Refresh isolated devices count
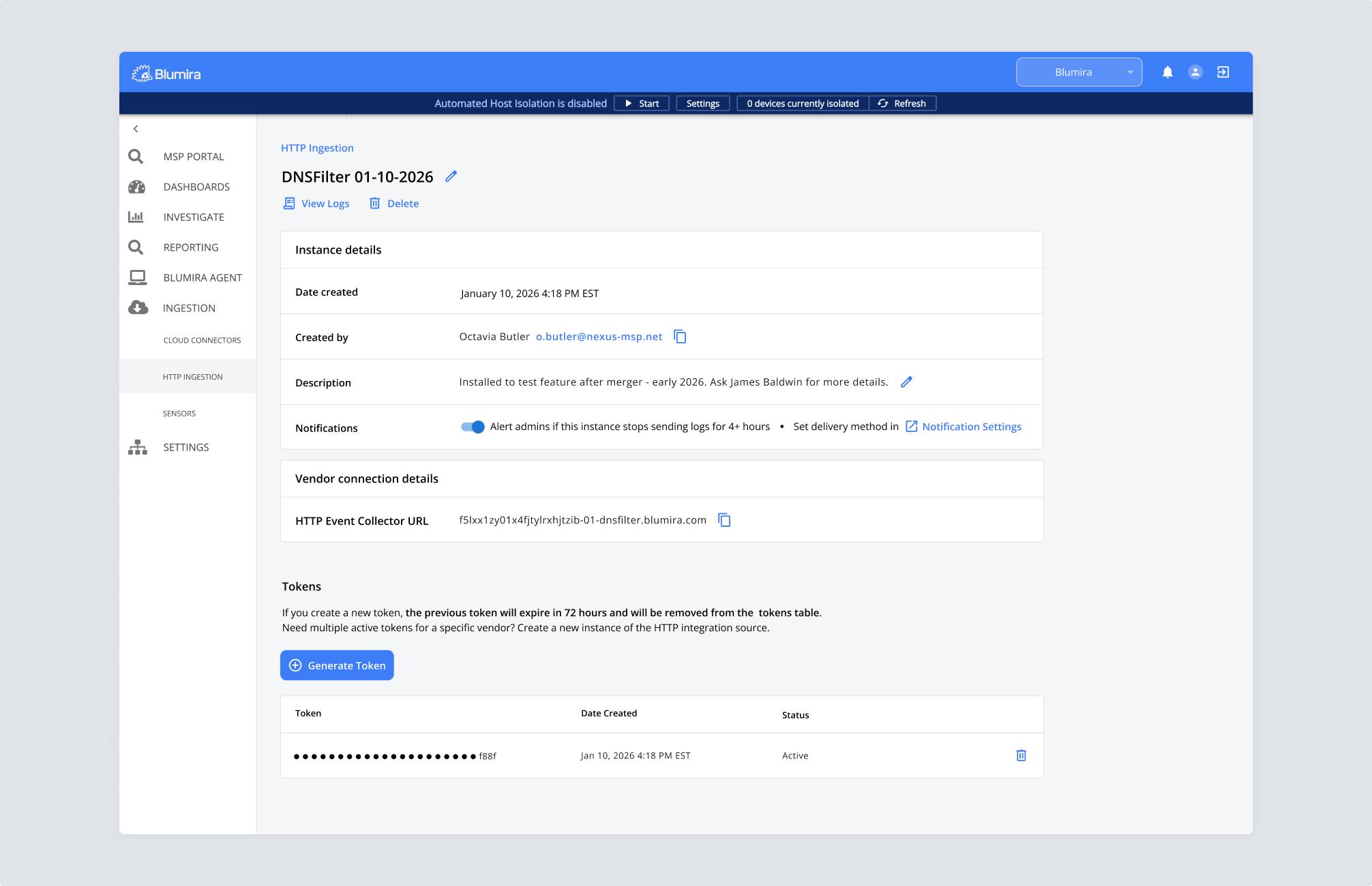Image resolution: width=1372 pixels, height=886 pixels. click(902, 104)
